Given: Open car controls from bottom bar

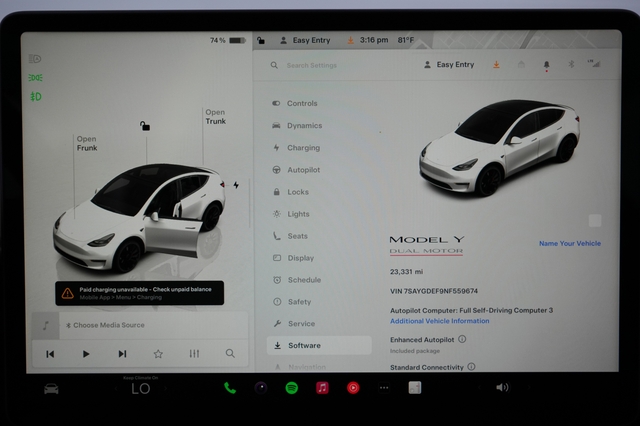Looking at the screenshot, I should click(51, 389).
